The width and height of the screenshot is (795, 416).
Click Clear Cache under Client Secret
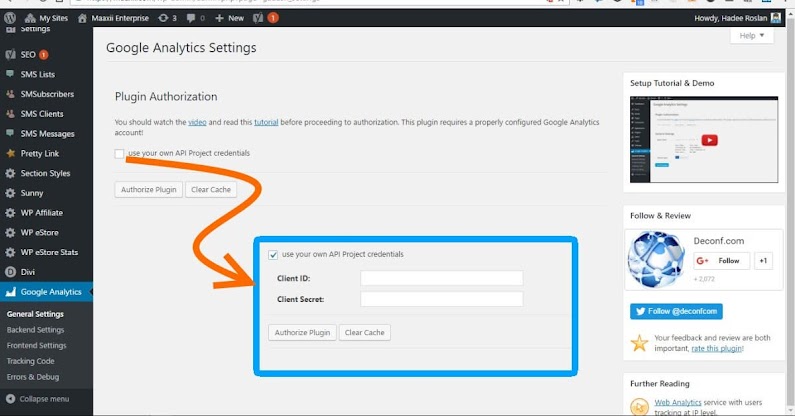click(365, 332)
